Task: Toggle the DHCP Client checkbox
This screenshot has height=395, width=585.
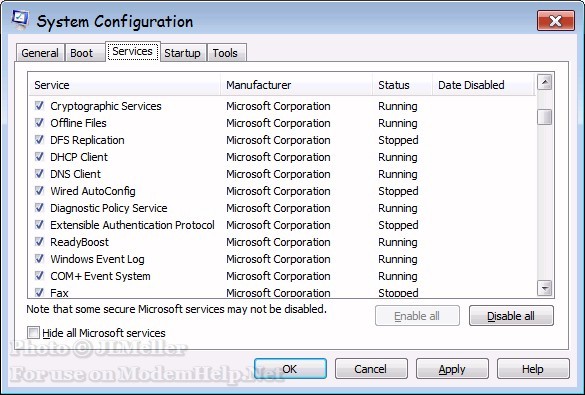Action: click(x=39, y=157)
